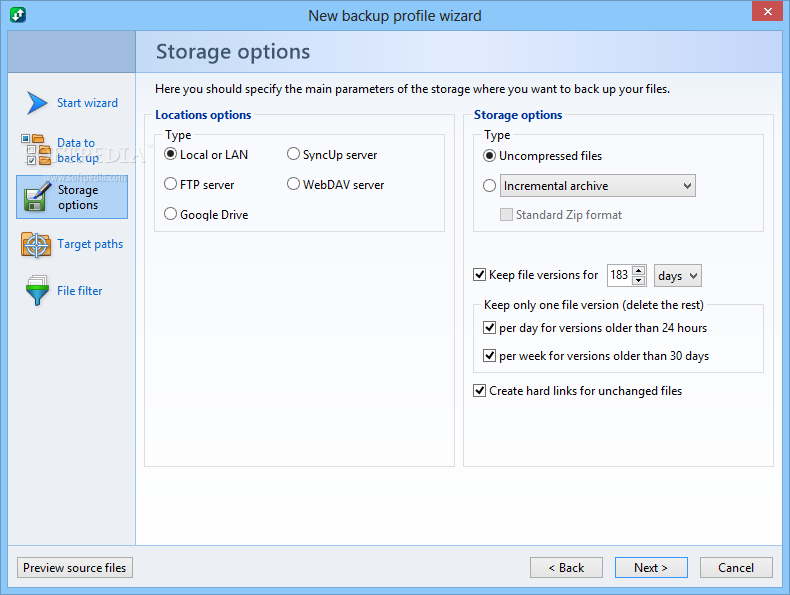The image size is (790, 595).
Task: Uncheck per day for versions older than 24 hours
Action: tap(490, 327)
